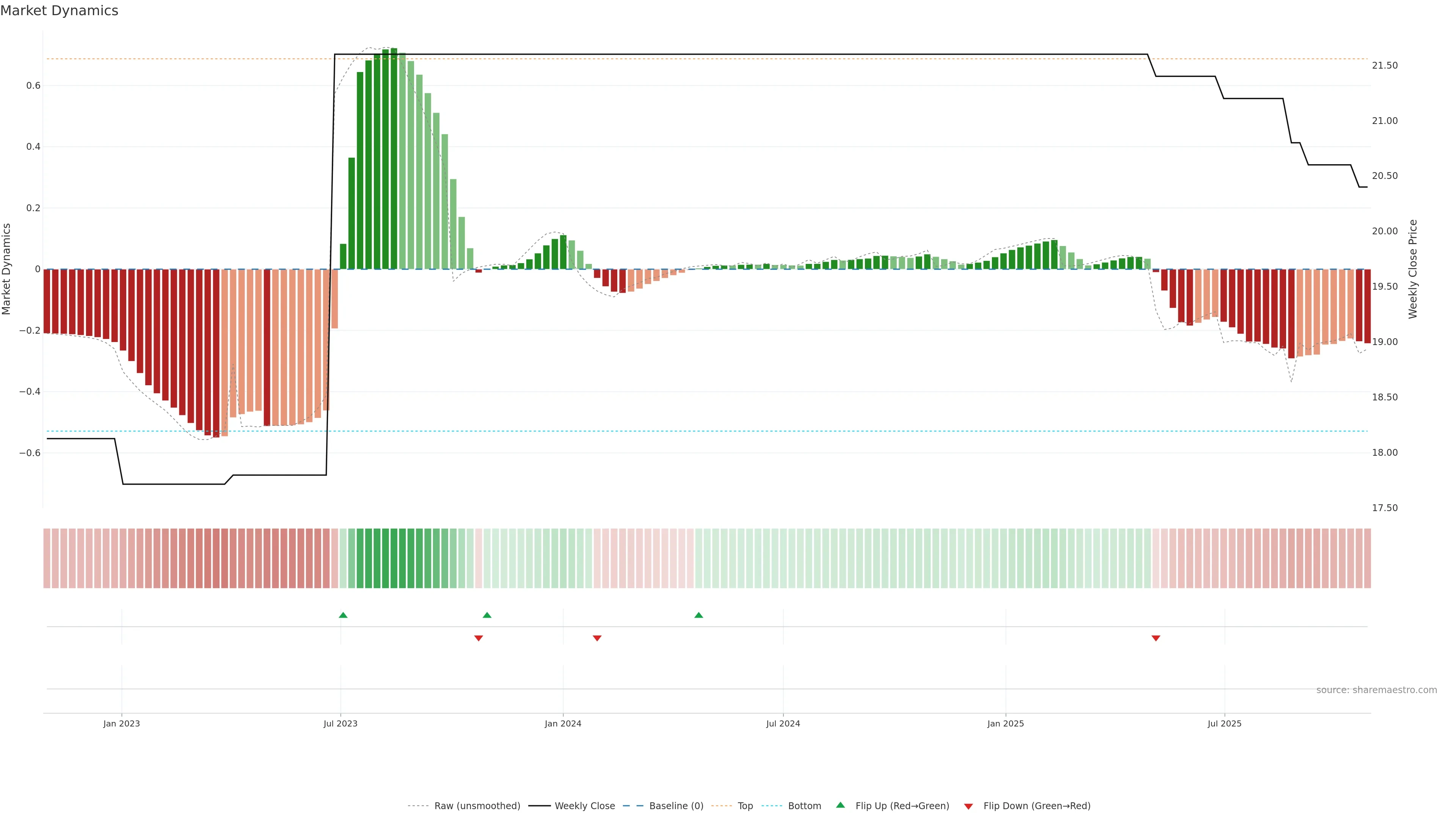Toggle the Baseline (0) legend entry
This screenshot has height=819, width=1456.
pos(675,806)
